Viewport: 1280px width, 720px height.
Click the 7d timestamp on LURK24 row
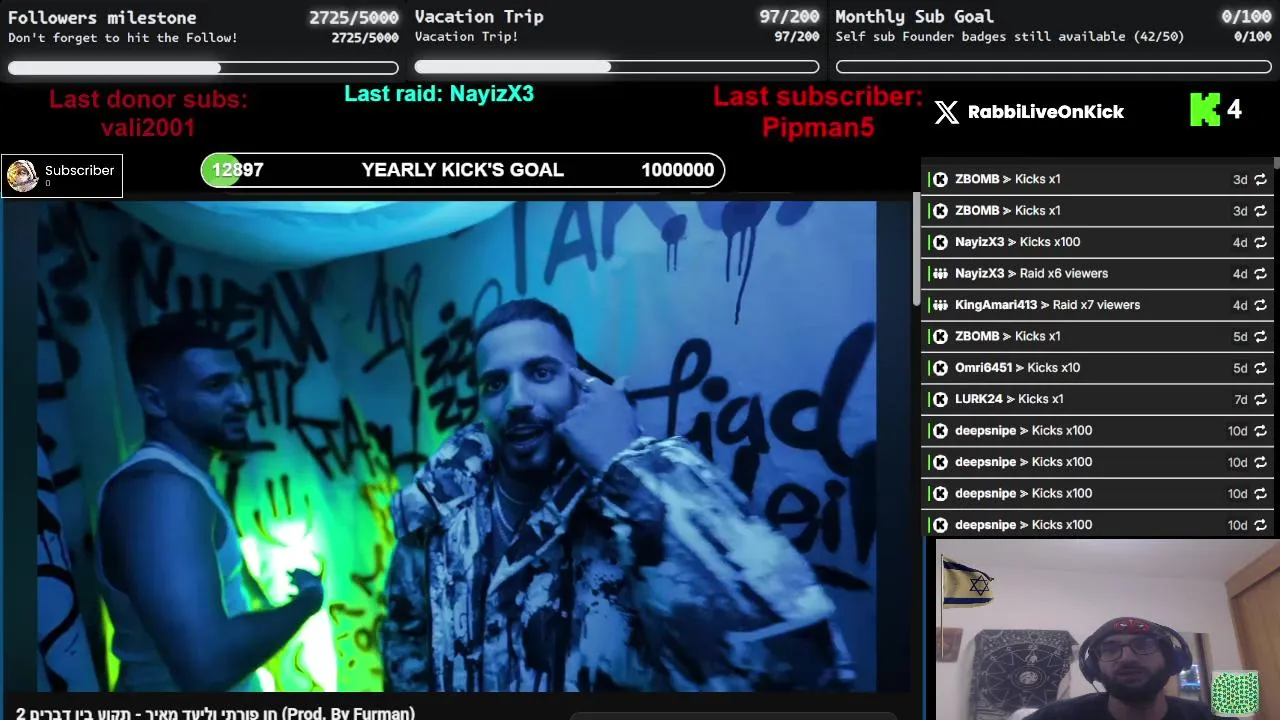coord(1240,399)
